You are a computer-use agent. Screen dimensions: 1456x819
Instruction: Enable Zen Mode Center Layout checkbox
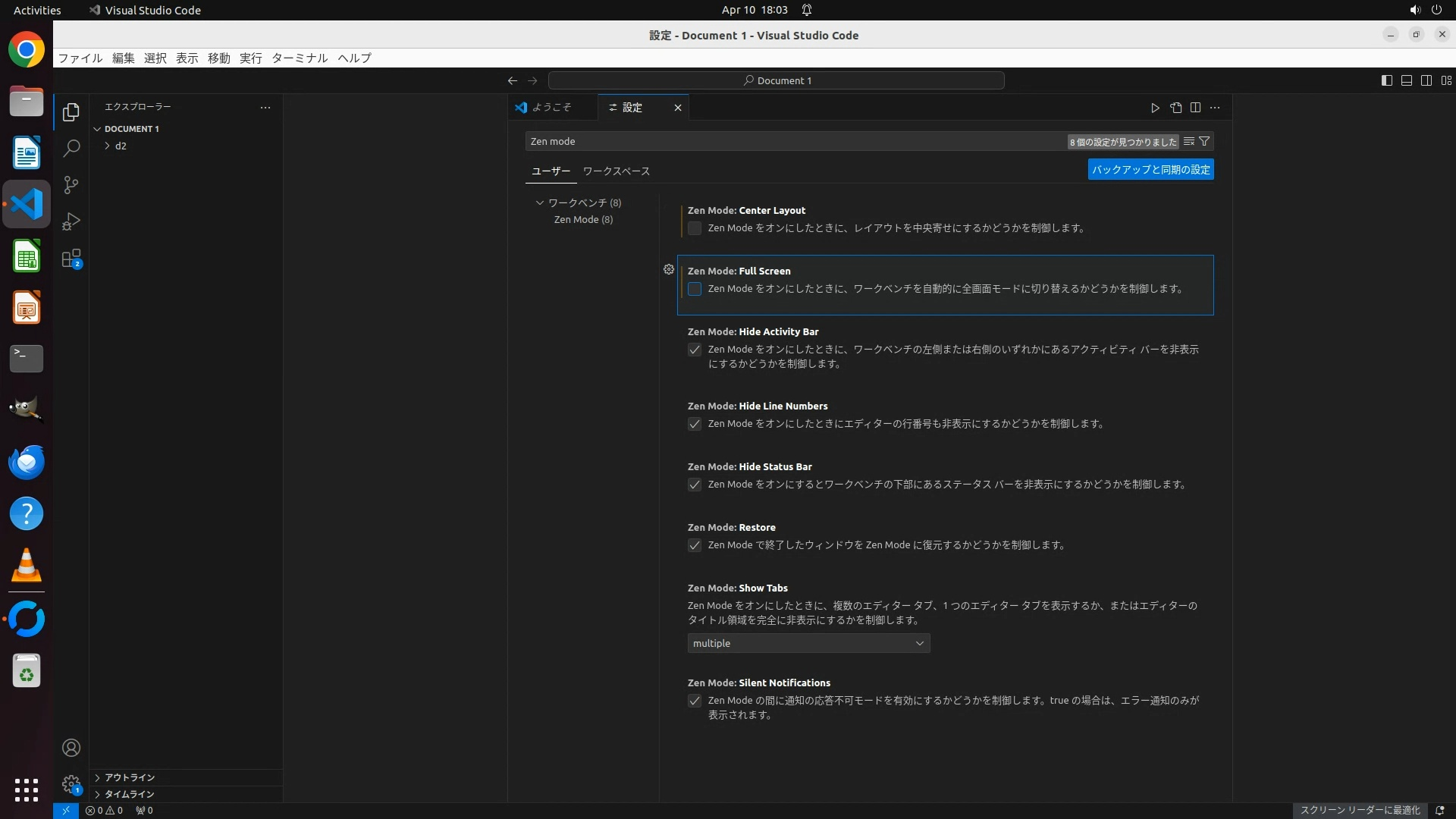pyautogui.click(x=694, y=228)
